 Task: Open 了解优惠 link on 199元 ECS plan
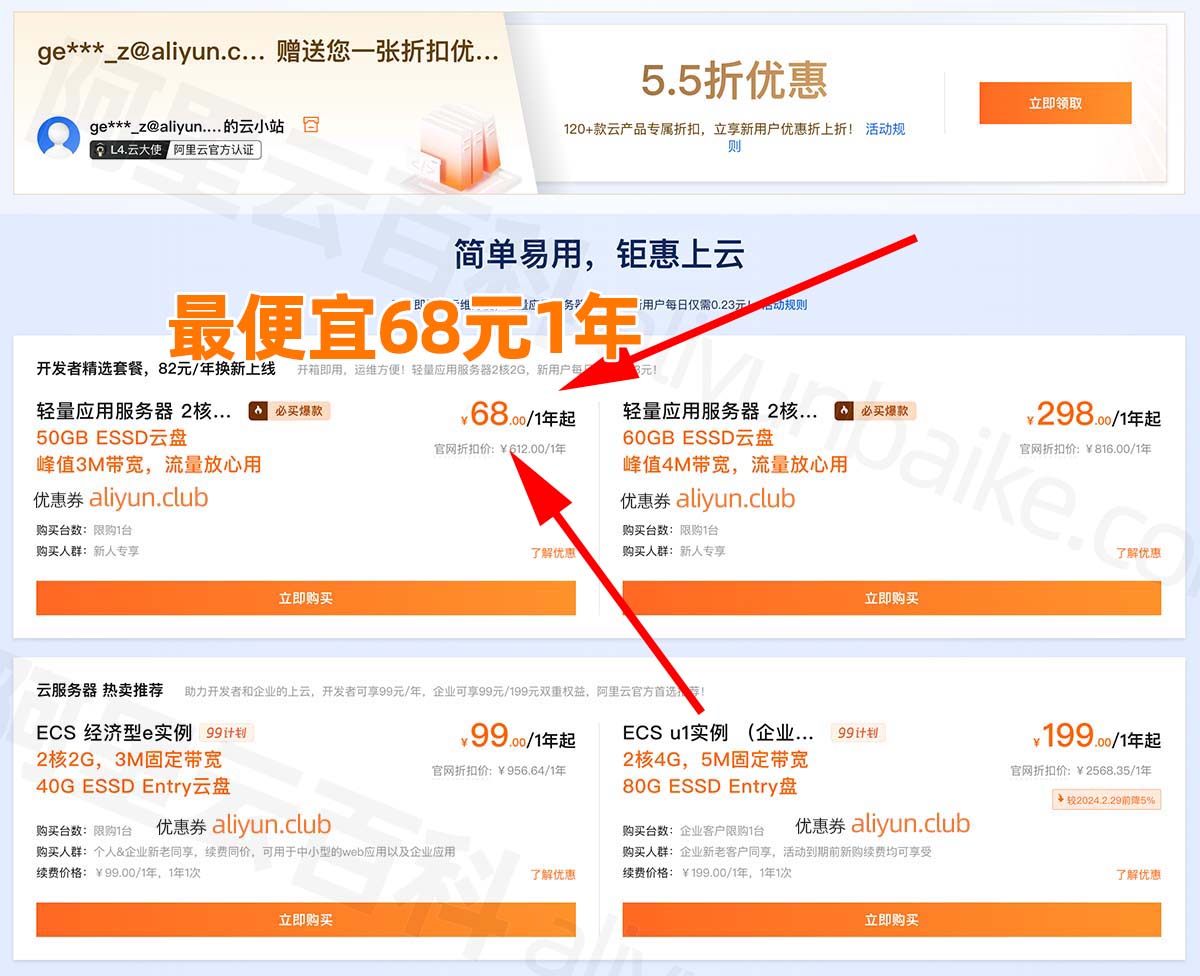(x=1138, y=875)
